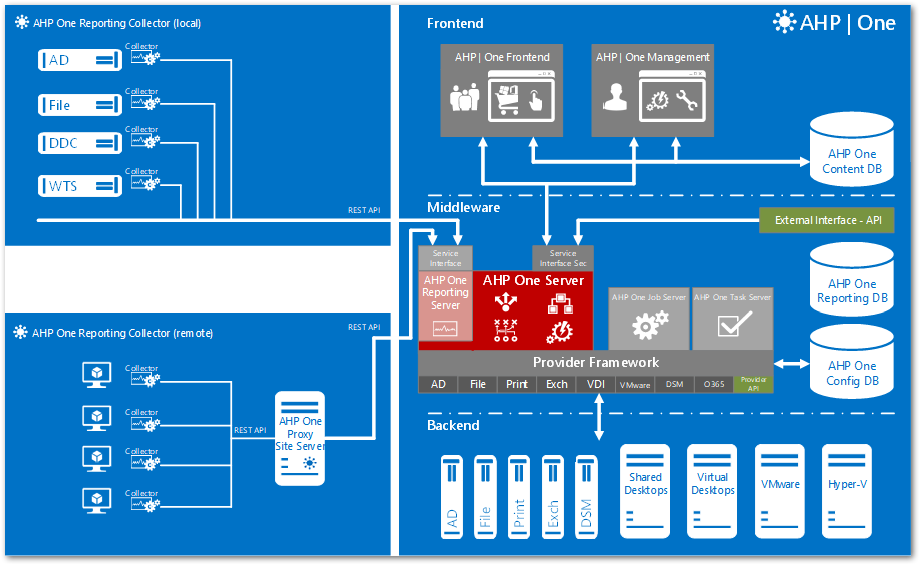Select the Exch provider tab
Screen dimensions: 920x565
pyautogui.click(x=557, y=384)
